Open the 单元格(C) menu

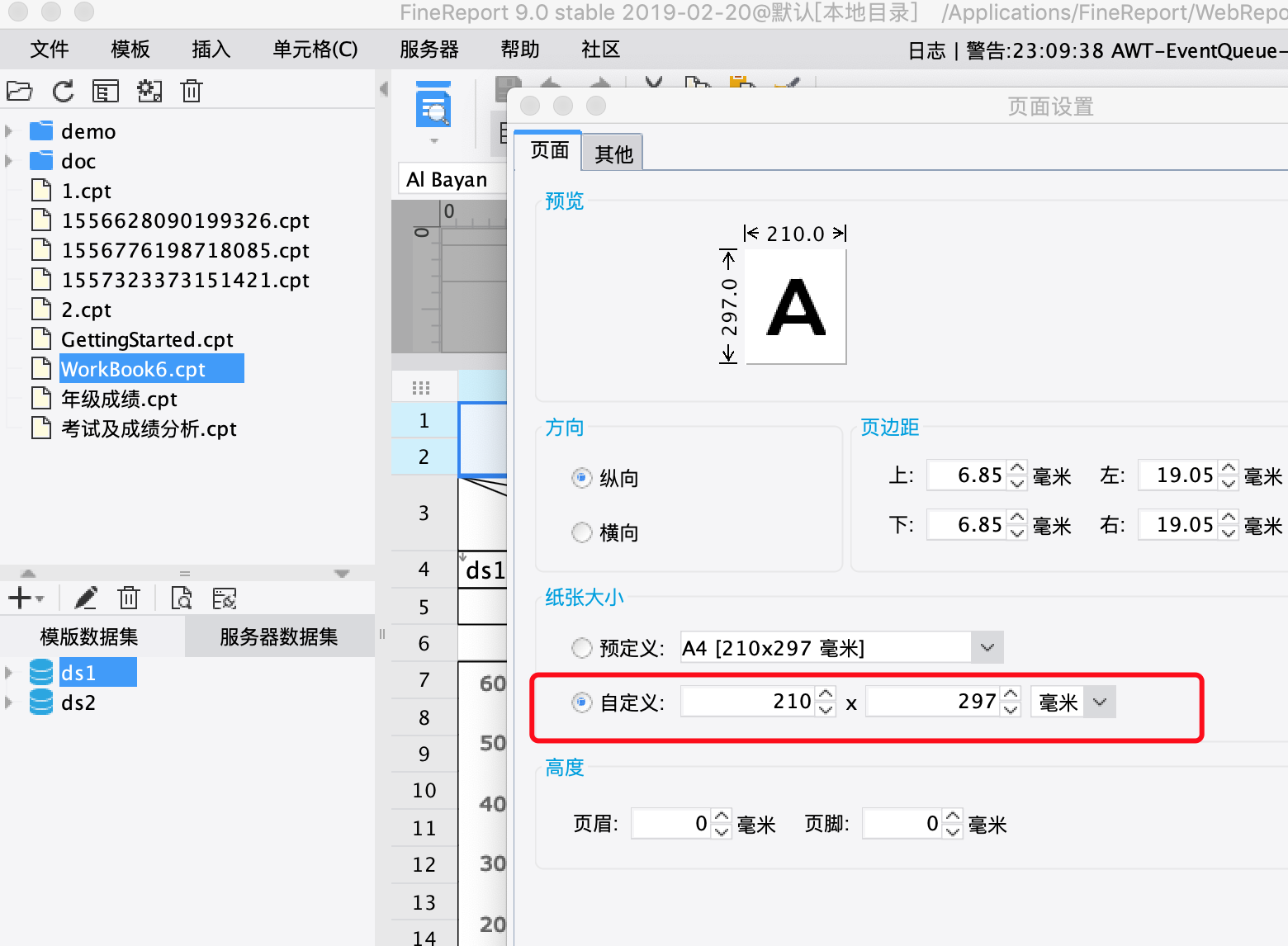pos(315,50)
